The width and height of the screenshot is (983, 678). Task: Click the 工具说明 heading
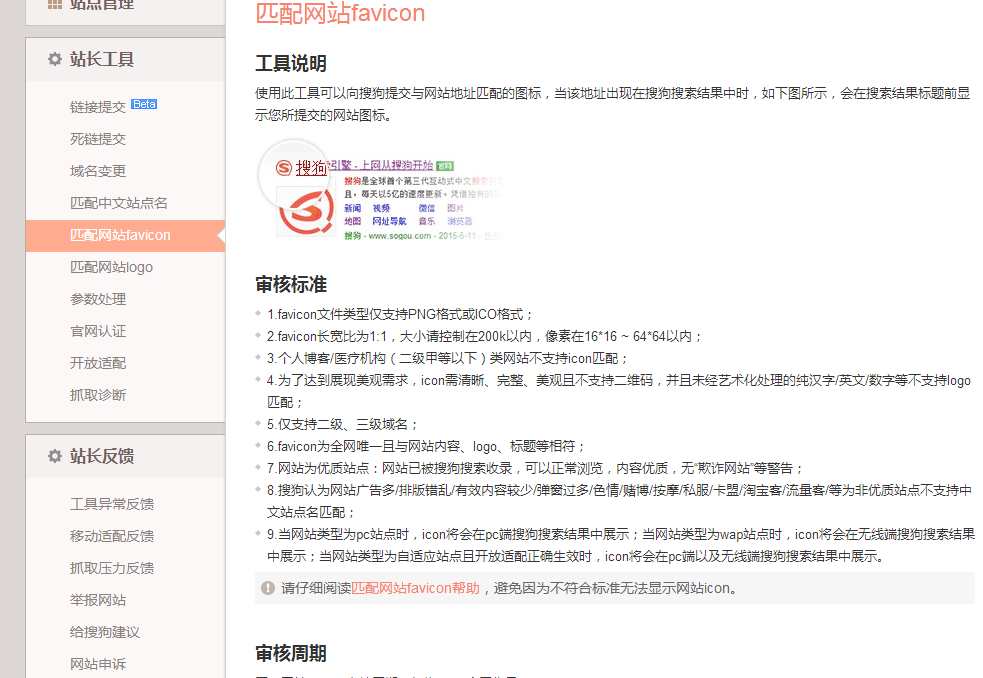291,63
